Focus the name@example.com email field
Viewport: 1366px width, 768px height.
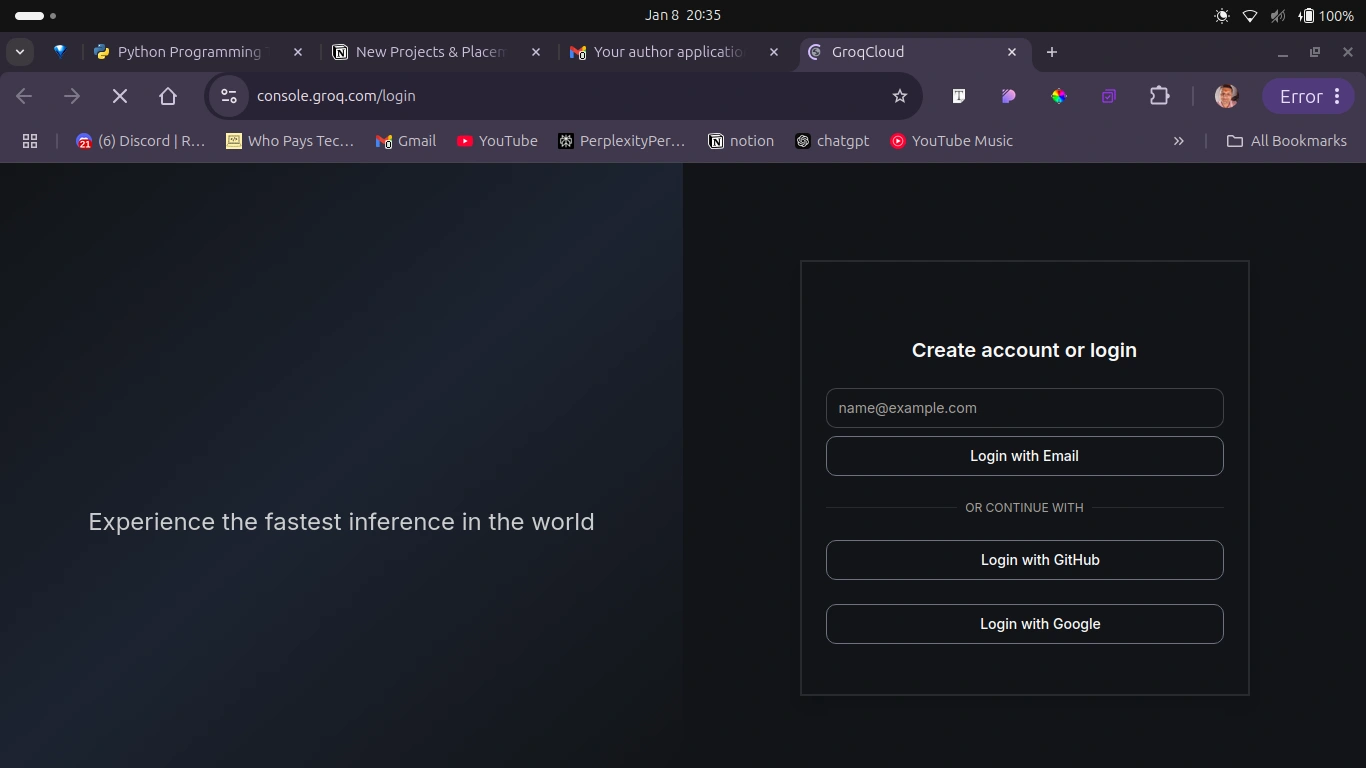pos(1024,408)
